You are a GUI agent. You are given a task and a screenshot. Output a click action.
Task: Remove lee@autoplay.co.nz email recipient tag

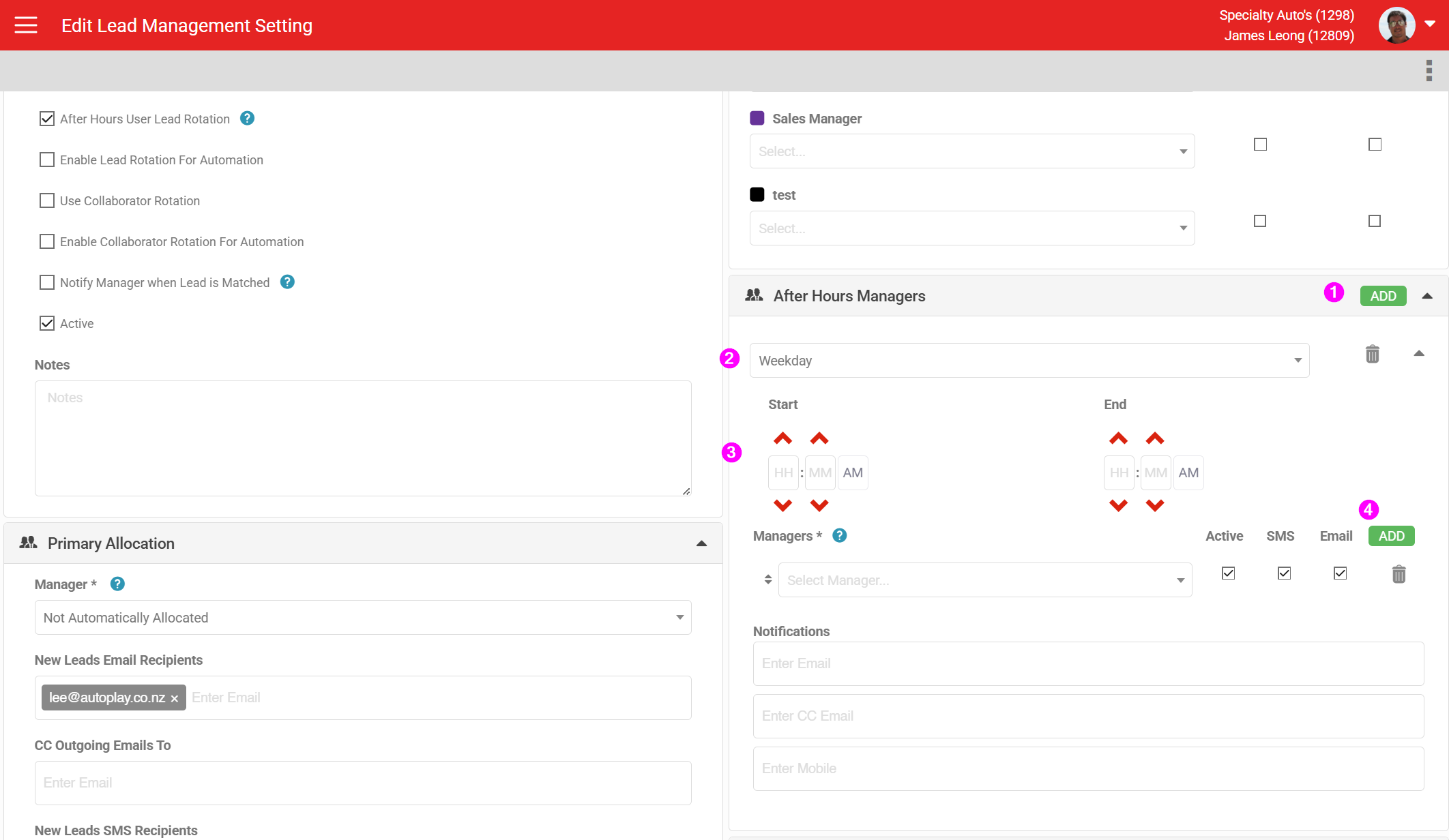point(175,698)
